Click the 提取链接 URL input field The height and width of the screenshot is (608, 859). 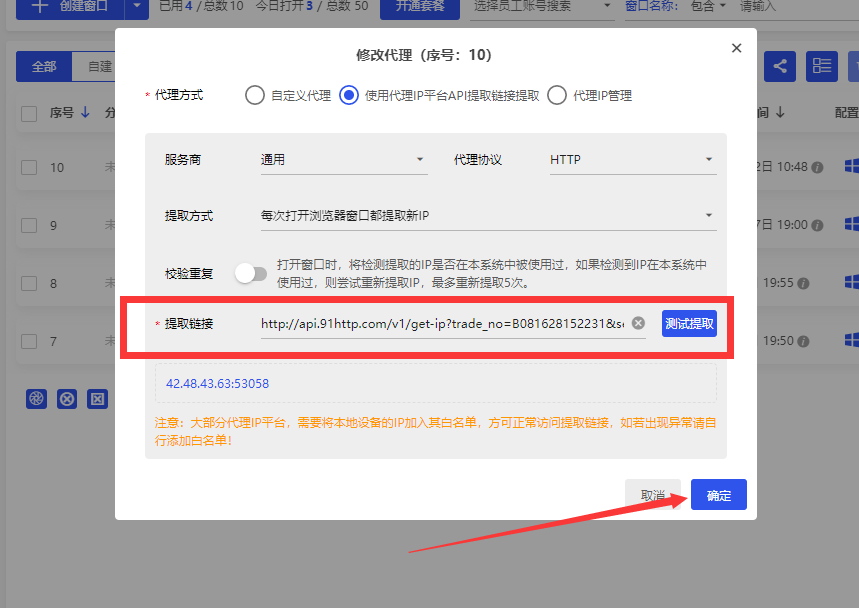pyautogui.click(x=442, y=323)
